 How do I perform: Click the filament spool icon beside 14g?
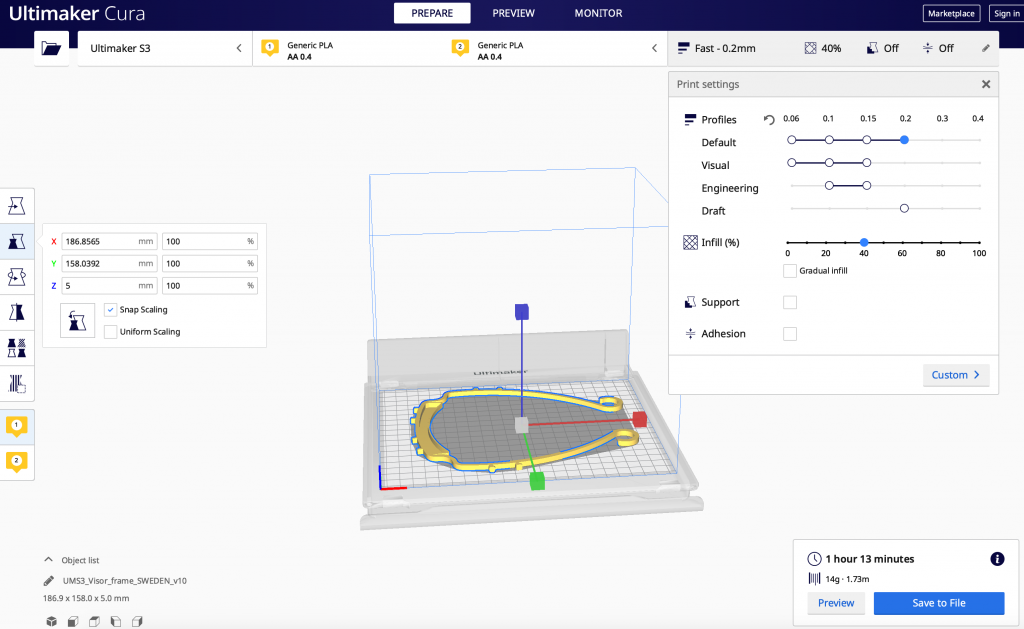[814, 579]
